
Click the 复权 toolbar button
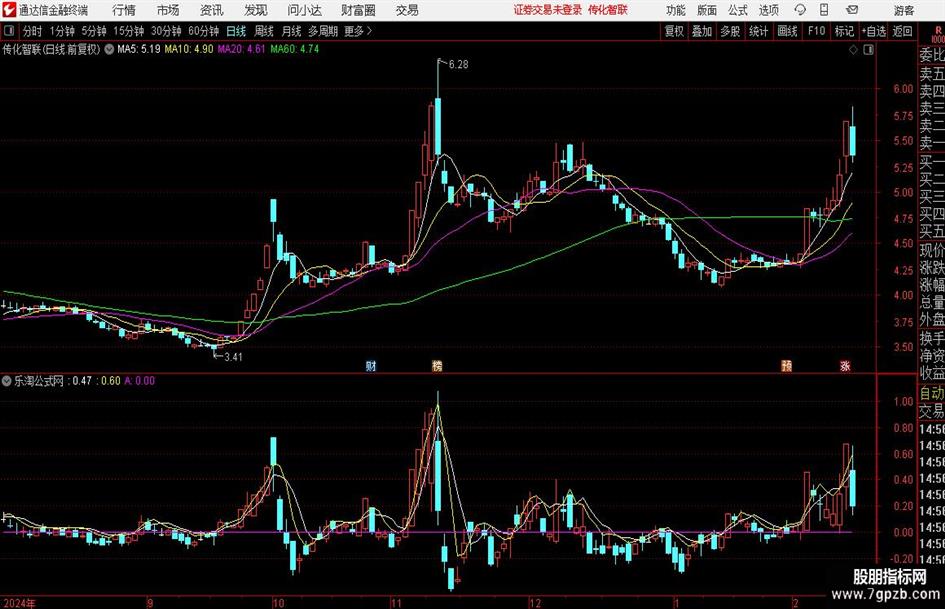[674, 31]
